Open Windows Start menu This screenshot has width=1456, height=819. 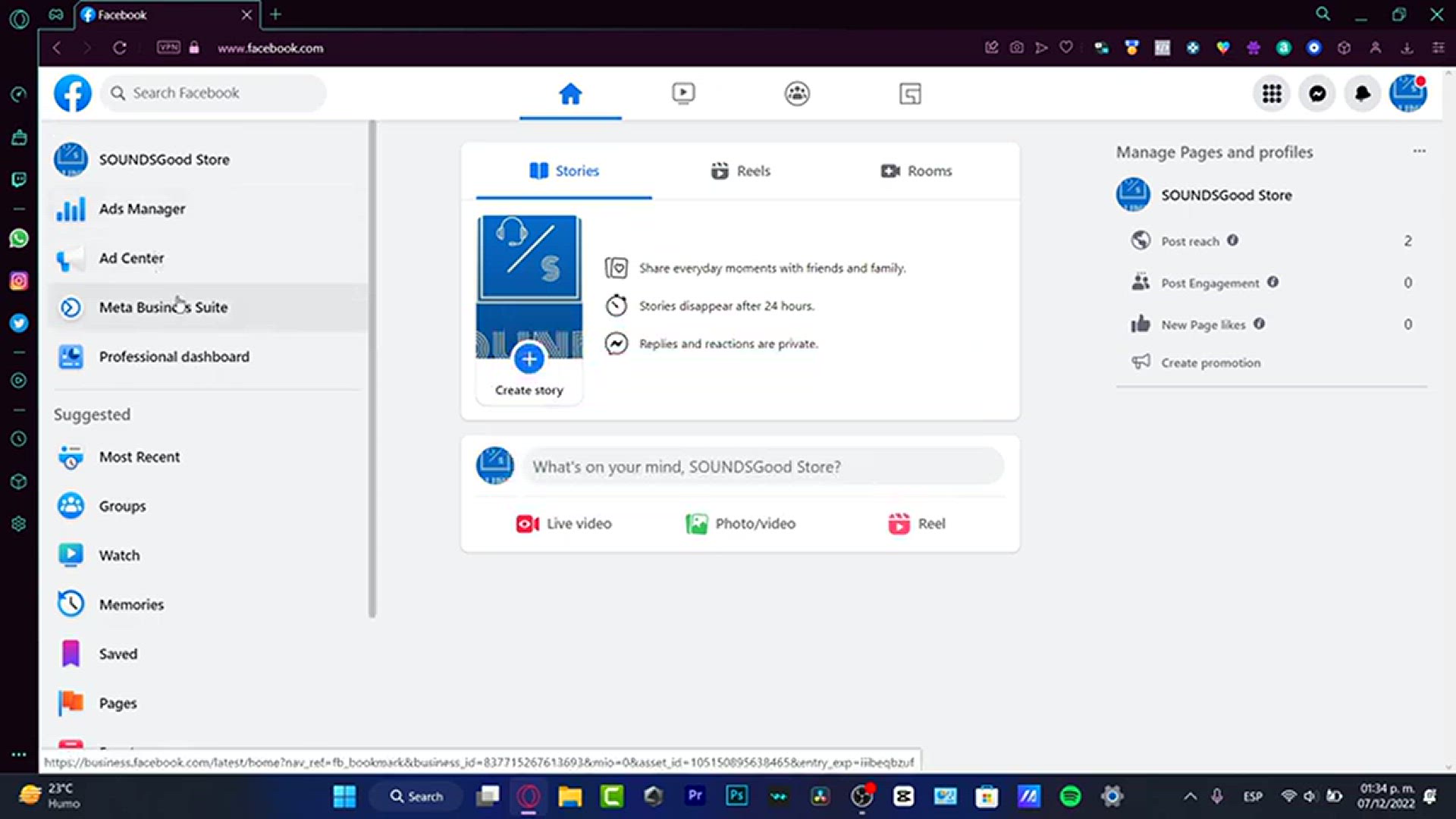tap(344, 796)
